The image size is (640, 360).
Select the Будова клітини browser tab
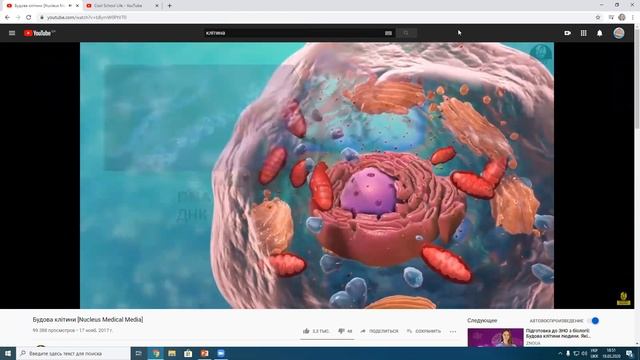point(40,6)
